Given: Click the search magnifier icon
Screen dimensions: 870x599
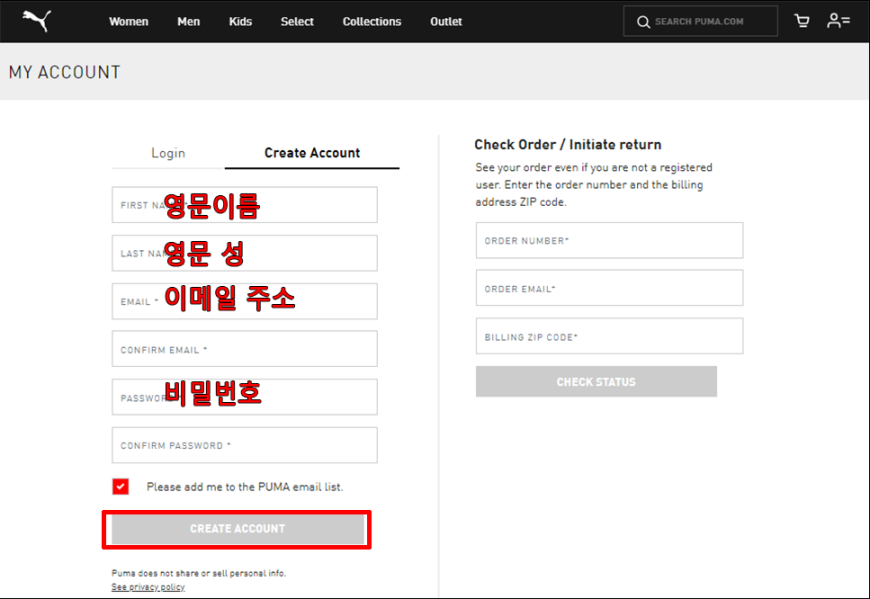Looking at the screenshot, I should click(x=643, y=22).
